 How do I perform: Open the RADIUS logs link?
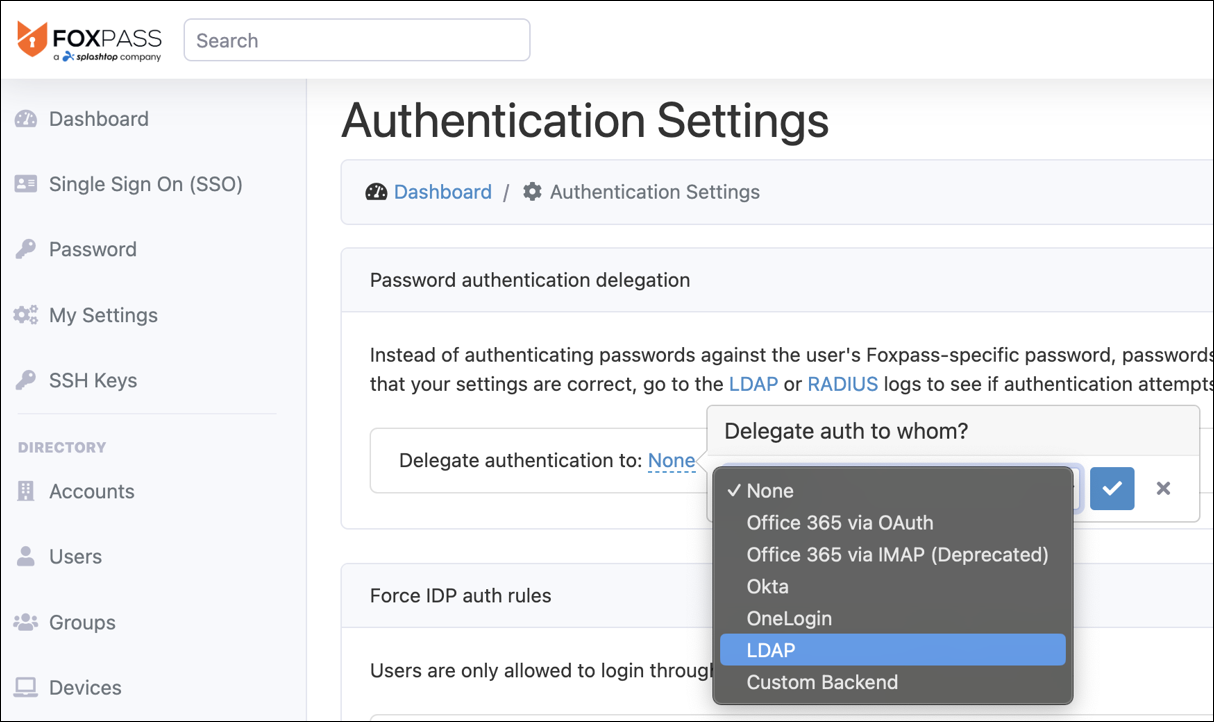pos(843,384)
